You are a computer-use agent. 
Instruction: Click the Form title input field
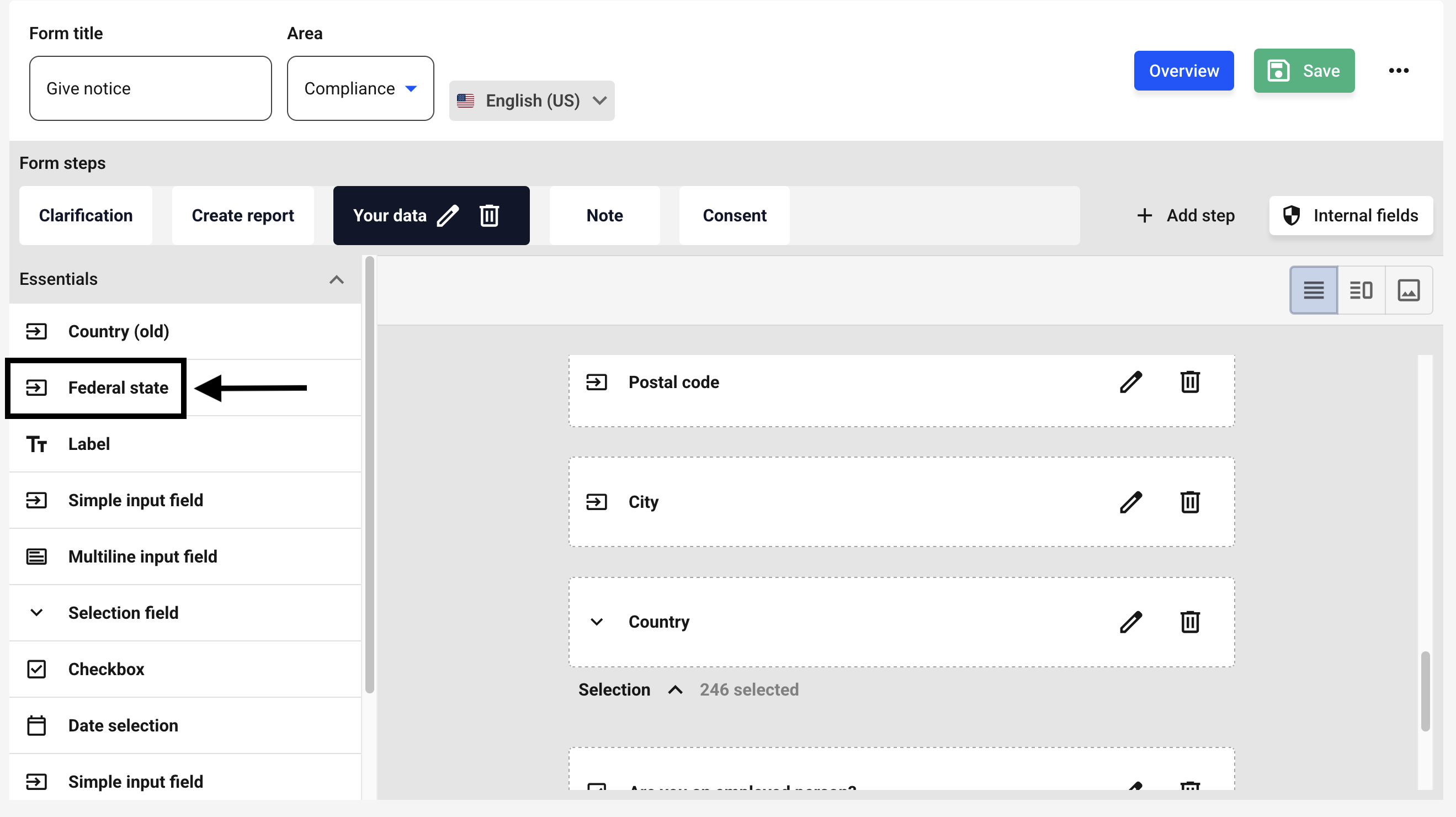[150, 88]
